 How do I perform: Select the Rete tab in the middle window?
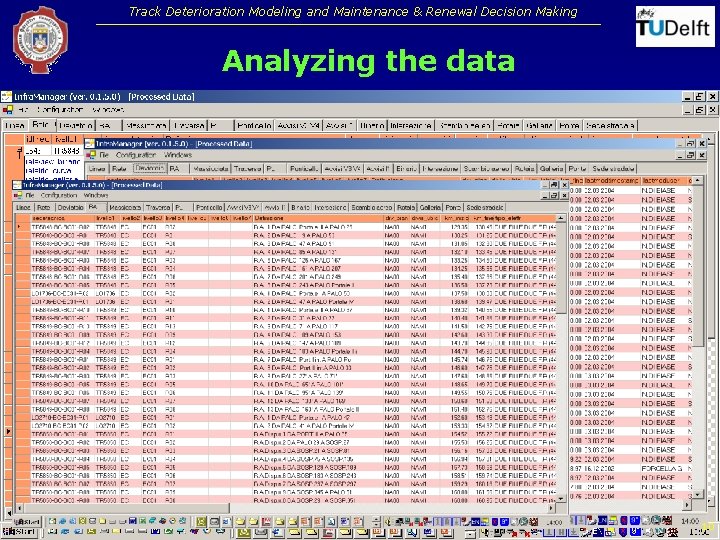point(119,169)
